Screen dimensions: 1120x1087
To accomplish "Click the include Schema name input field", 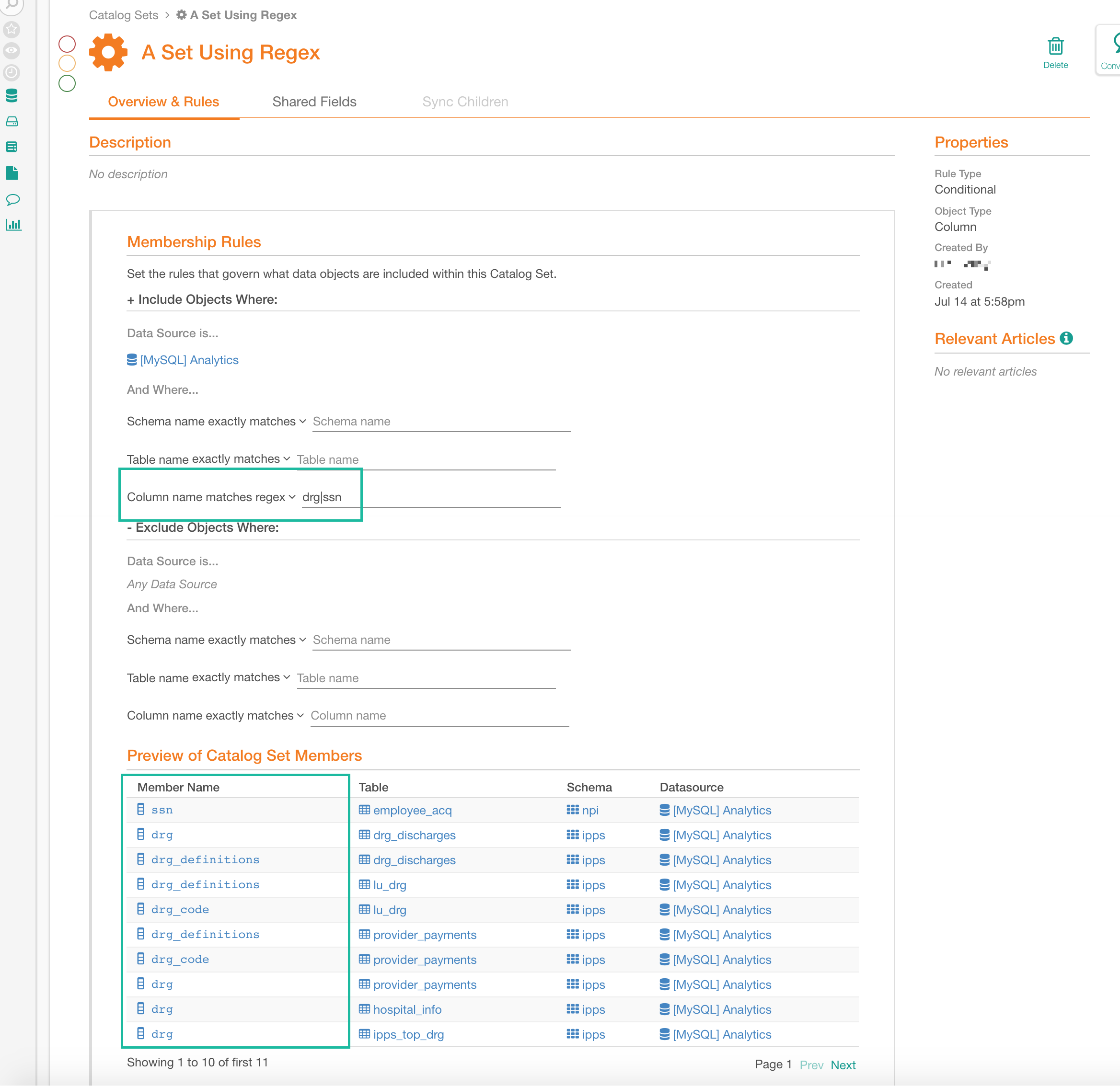I will pyautogui.click(x=442, y=422).
